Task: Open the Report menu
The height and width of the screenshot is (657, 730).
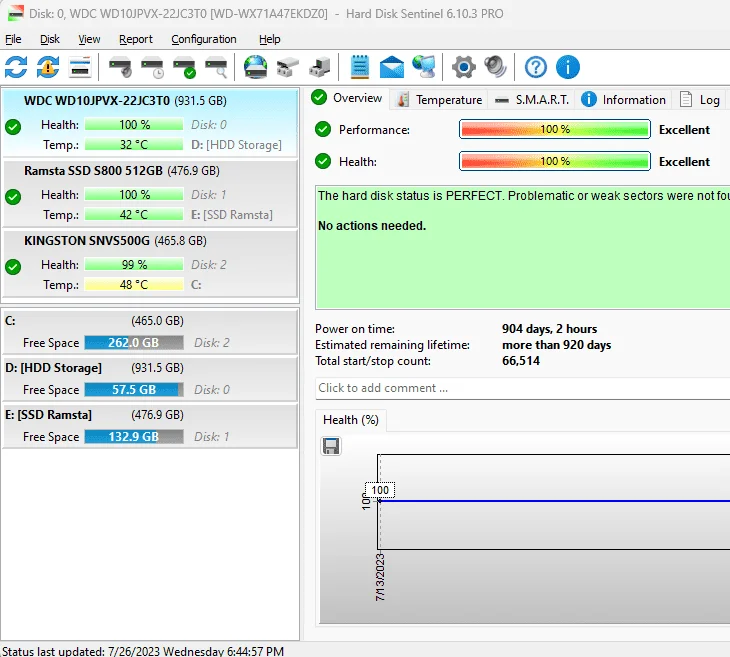Action: 135,39
